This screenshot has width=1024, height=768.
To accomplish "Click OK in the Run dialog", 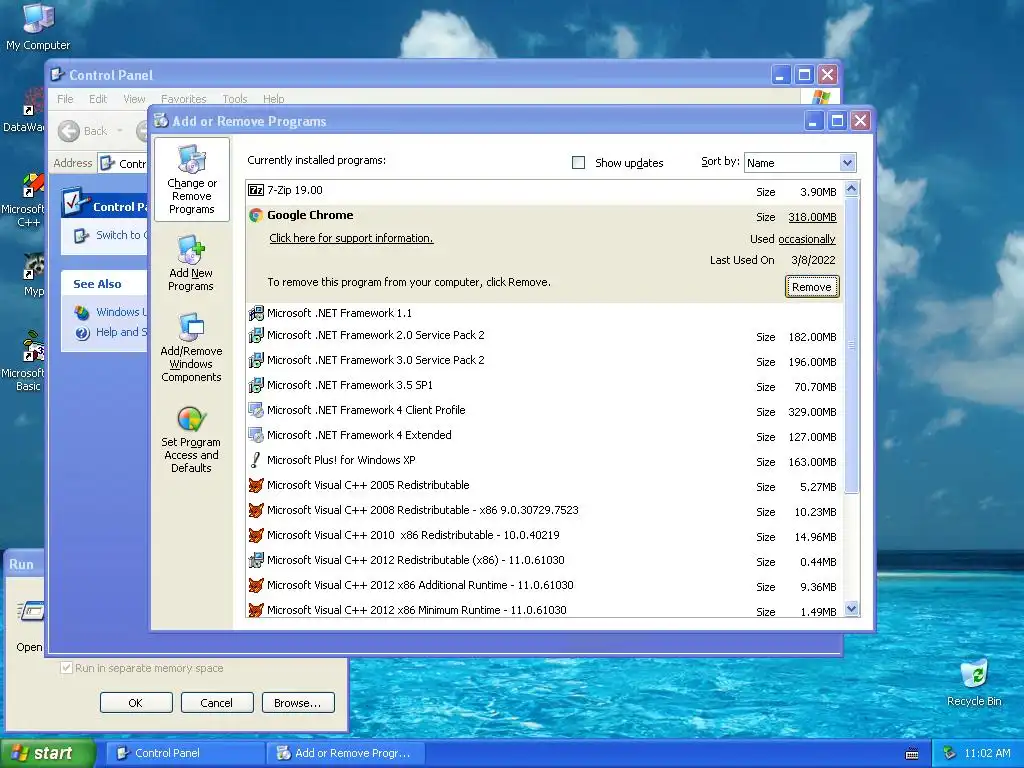I will point(136,703).
